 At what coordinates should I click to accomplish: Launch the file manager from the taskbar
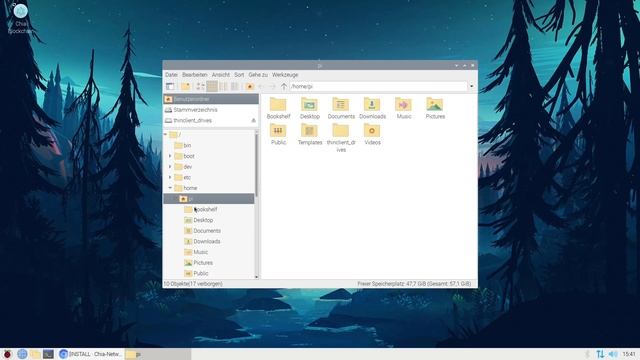coord(35,354)
